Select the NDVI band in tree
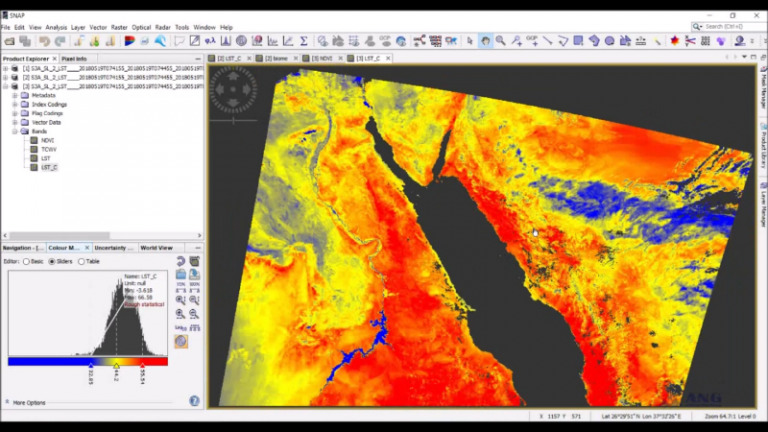 pyautogui.click(x=47, y=140)
